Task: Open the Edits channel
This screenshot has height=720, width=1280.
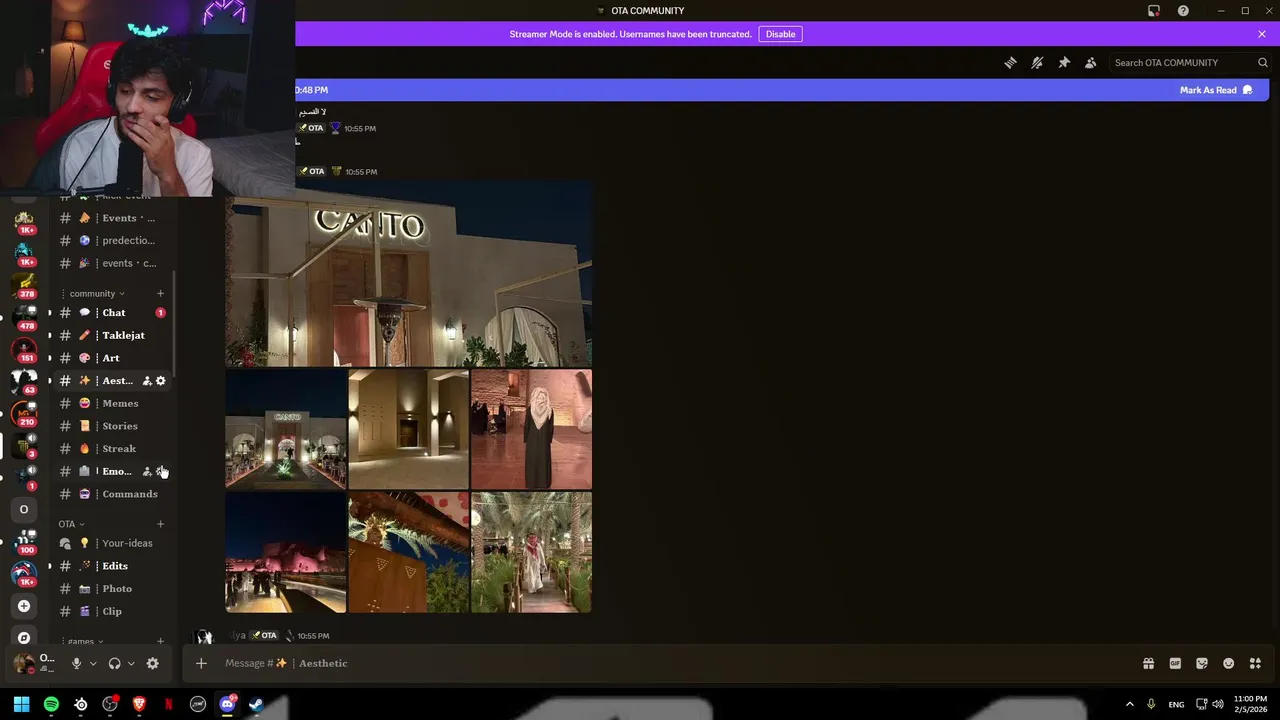Action: coord(113,566)
